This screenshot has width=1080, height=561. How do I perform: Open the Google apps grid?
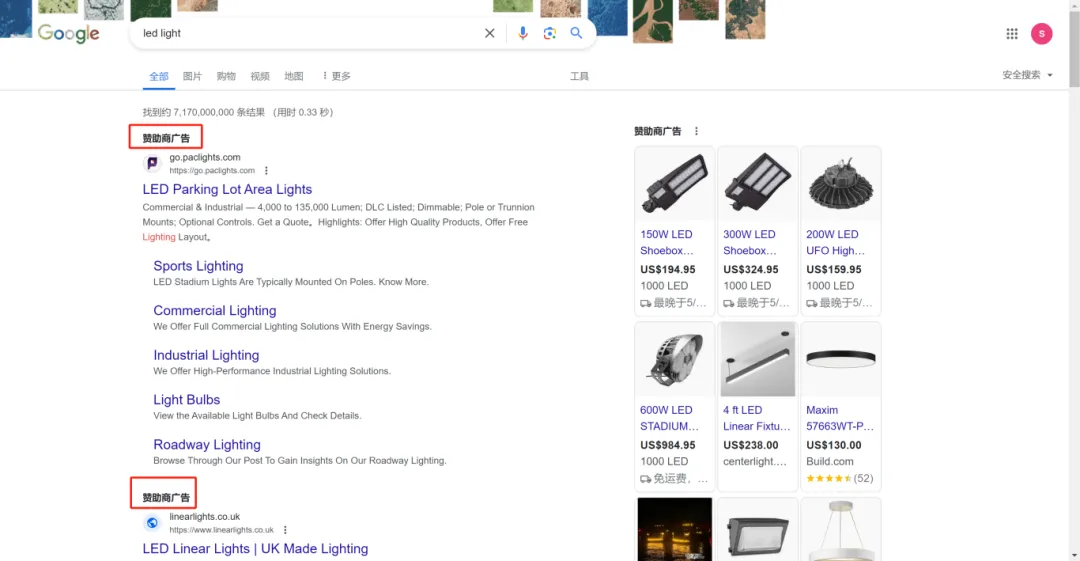(x=1012, y=34)
